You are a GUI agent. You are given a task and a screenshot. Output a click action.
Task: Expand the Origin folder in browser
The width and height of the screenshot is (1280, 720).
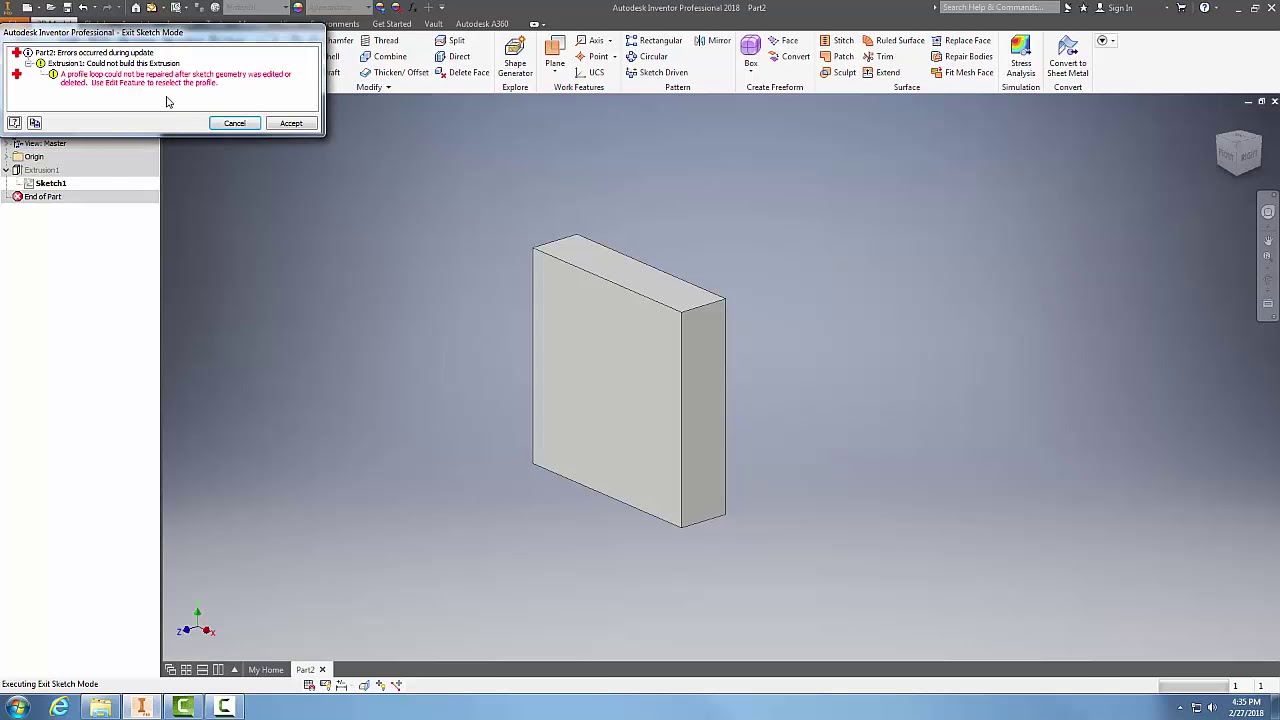[5, 157]
